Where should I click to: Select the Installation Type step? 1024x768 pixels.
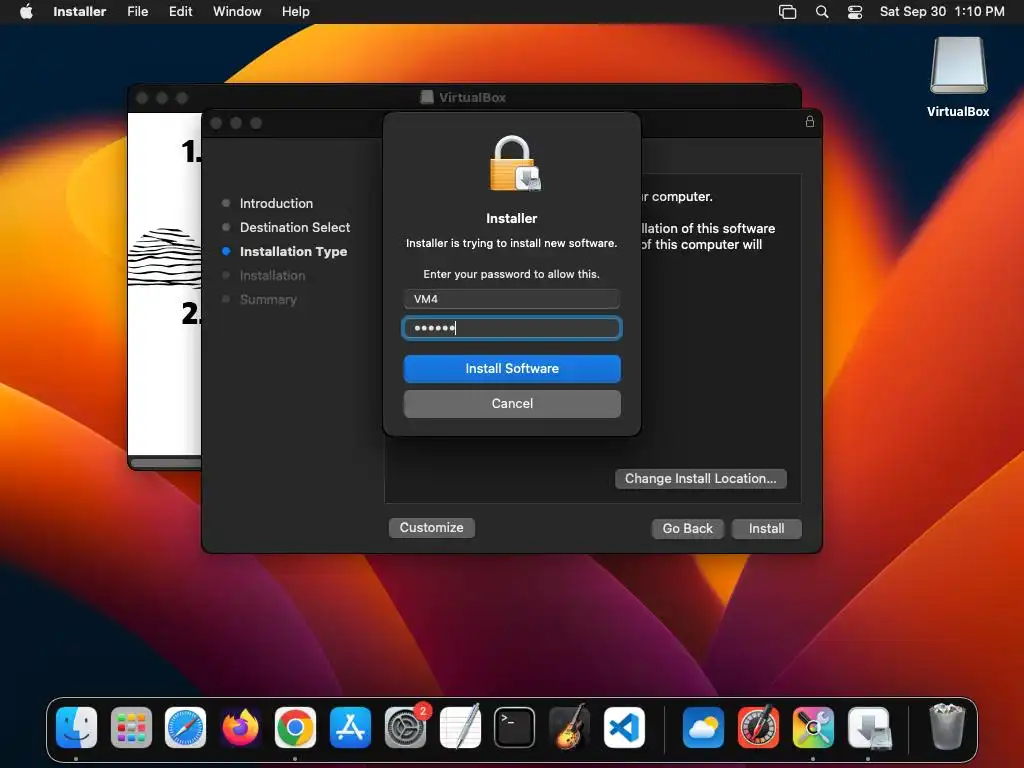[x=293, y=251]
